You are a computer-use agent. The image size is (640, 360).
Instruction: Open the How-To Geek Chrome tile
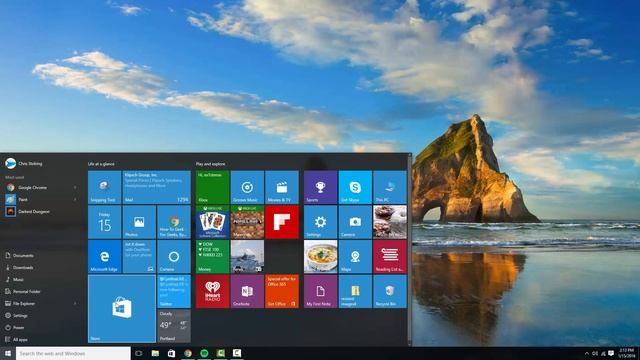pos(174,222)
